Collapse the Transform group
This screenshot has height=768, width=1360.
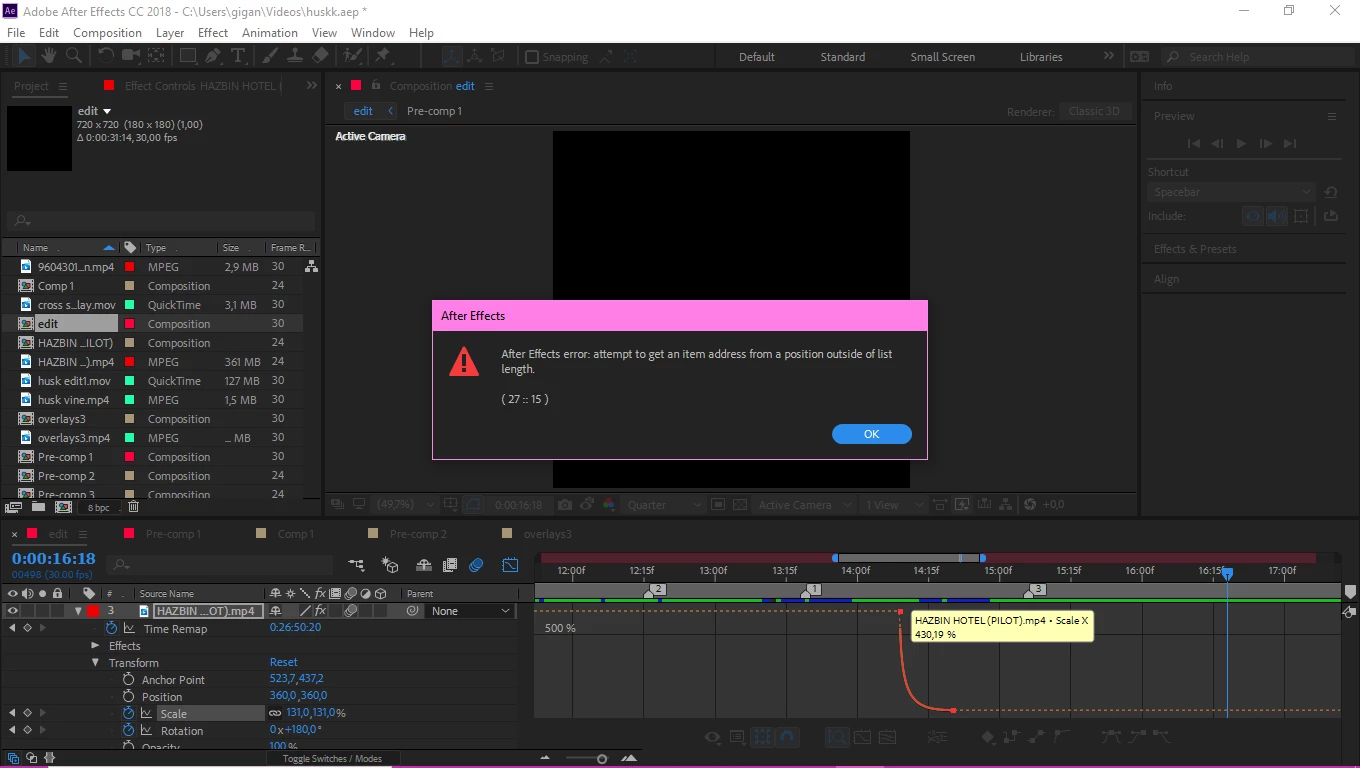(97, 663)
